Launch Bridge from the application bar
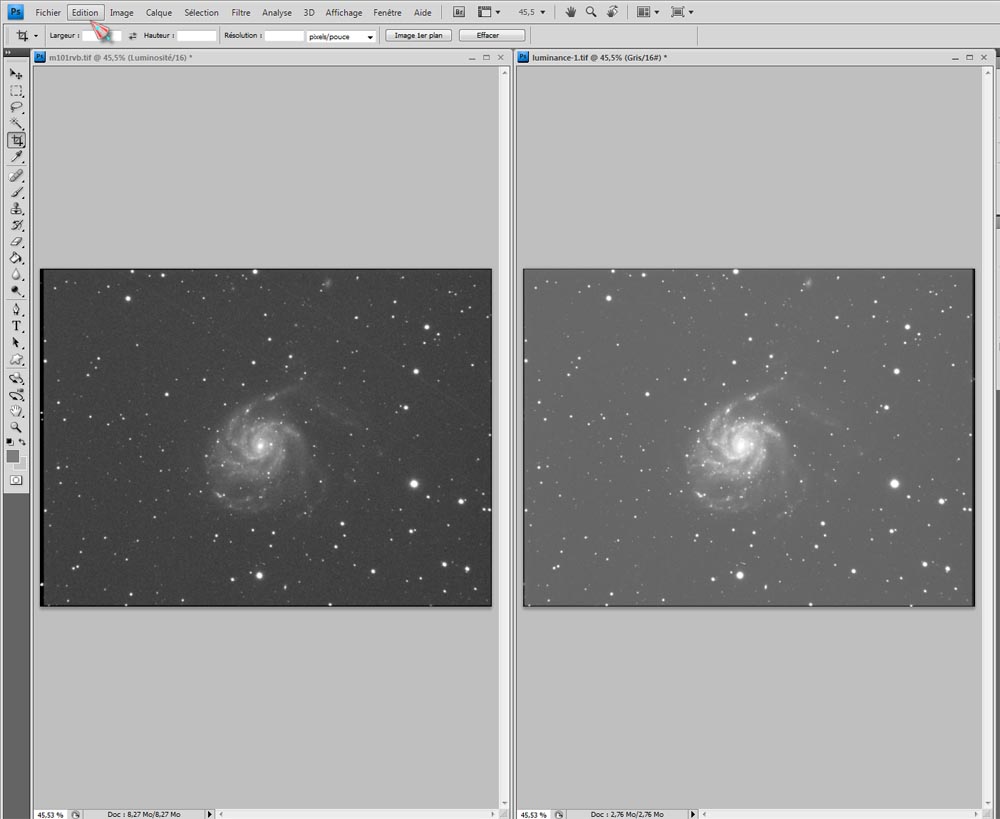Screen dimensions: 1000x819 point(458,12)
